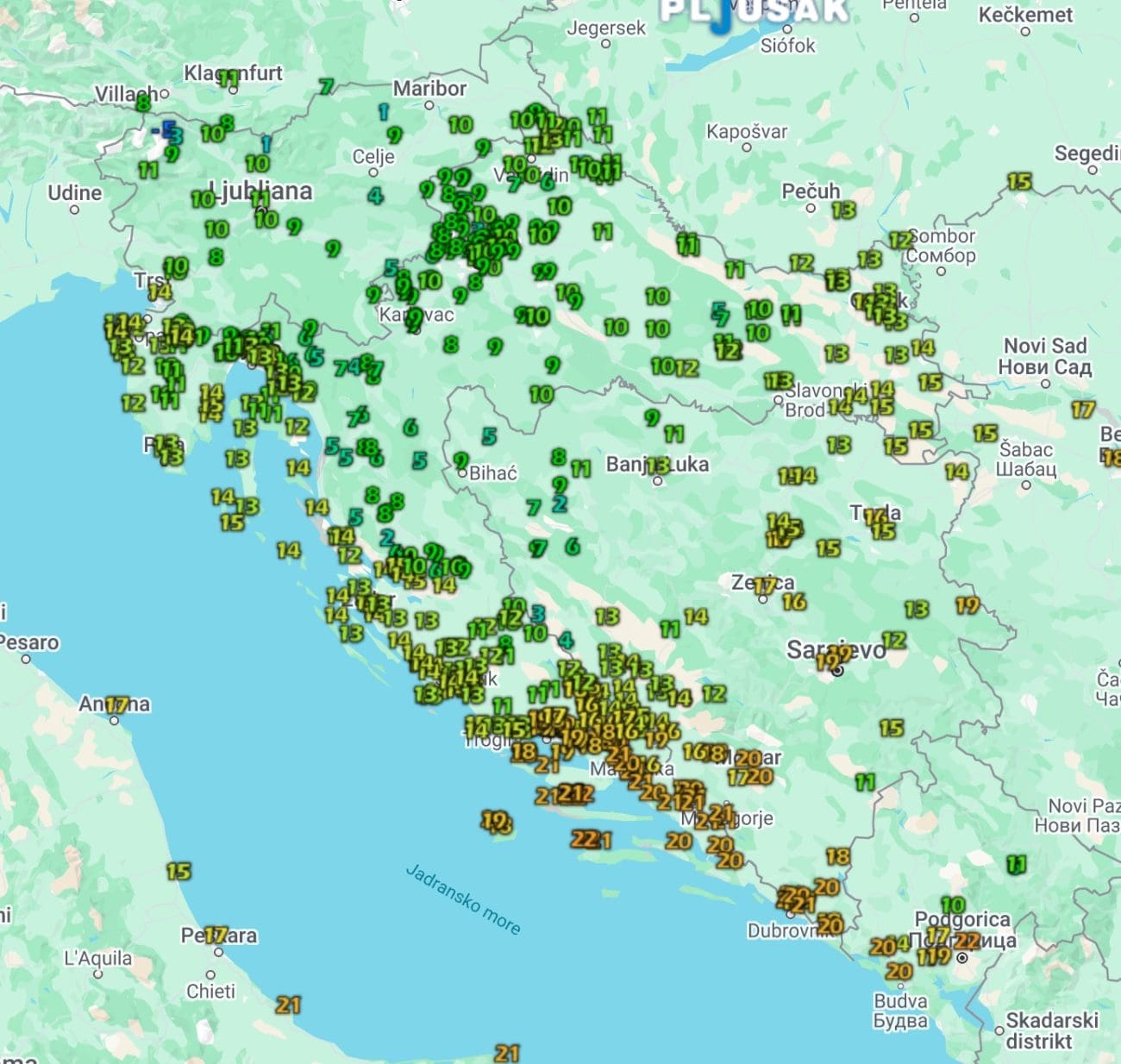Click the Kečkemet city label
Screen dimensions: 1121x1064
tap(1025, 15)
